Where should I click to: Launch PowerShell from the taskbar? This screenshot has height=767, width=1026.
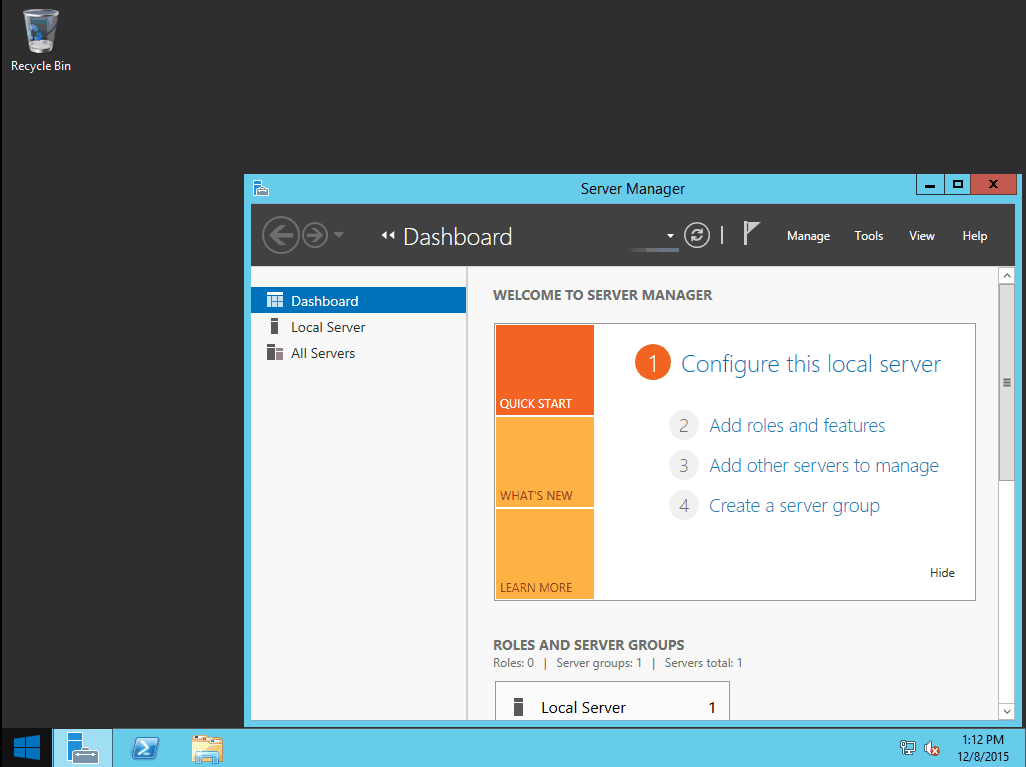(145, 747)
